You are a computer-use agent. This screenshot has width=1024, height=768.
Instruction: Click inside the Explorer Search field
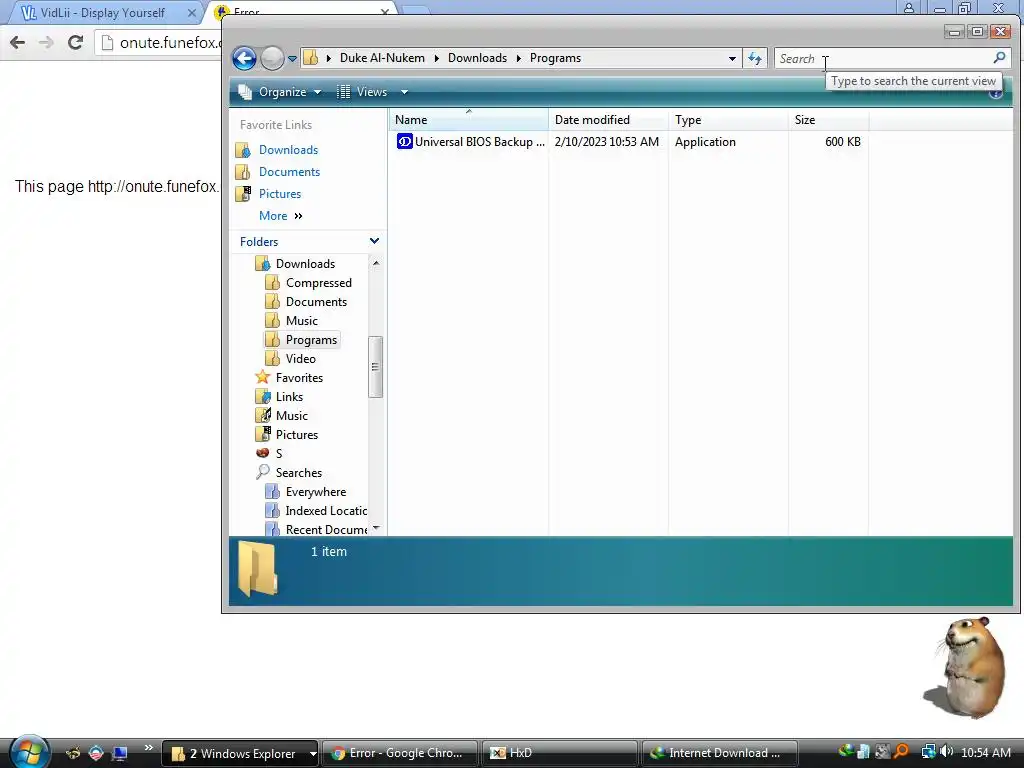[x=891, y=58]
